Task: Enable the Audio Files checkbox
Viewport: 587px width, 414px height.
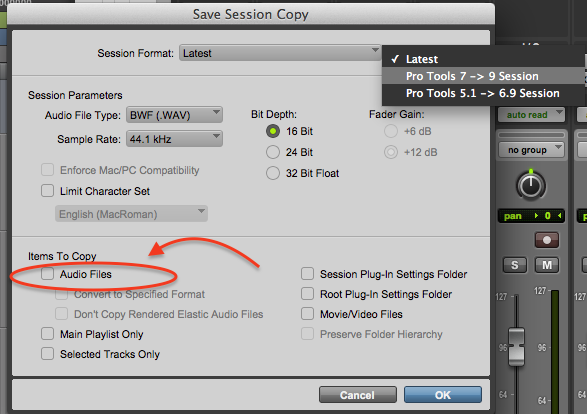Action: click(48, 274)
